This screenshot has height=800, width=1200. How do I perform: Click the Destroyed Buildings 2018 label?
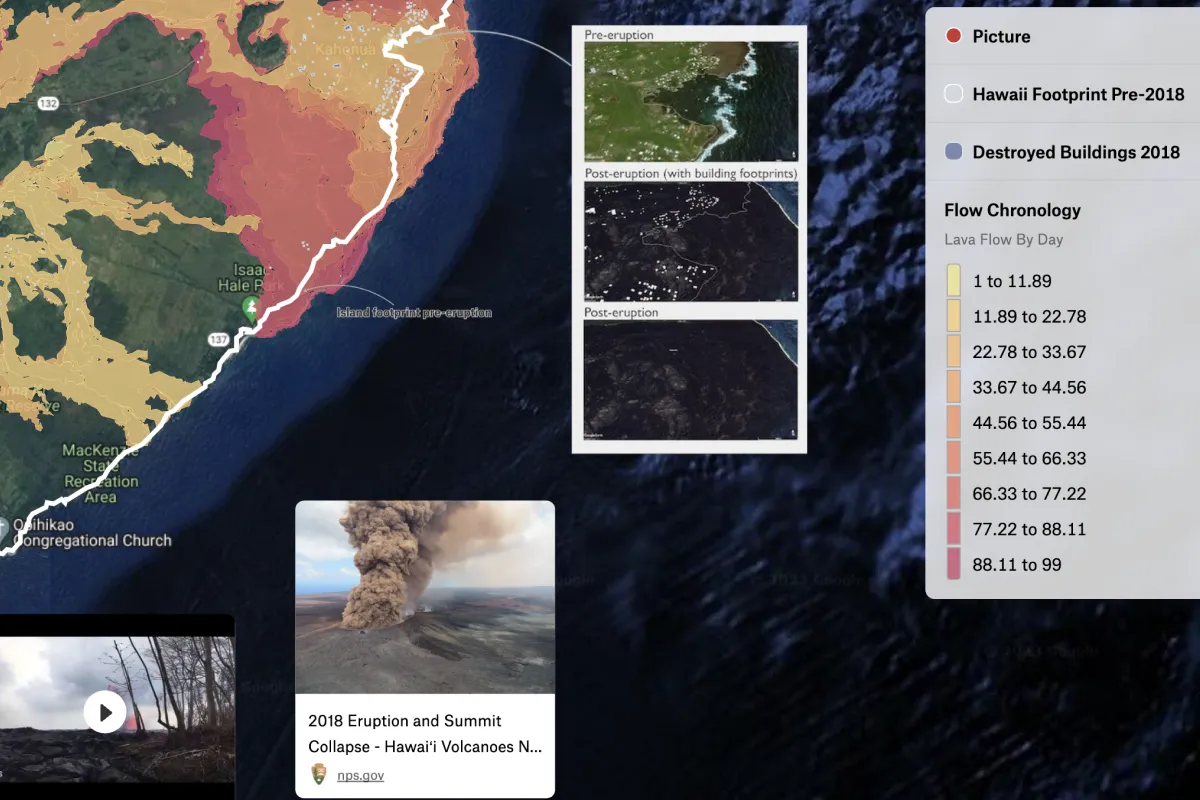pyautogui.click(x=1076, y=152)
